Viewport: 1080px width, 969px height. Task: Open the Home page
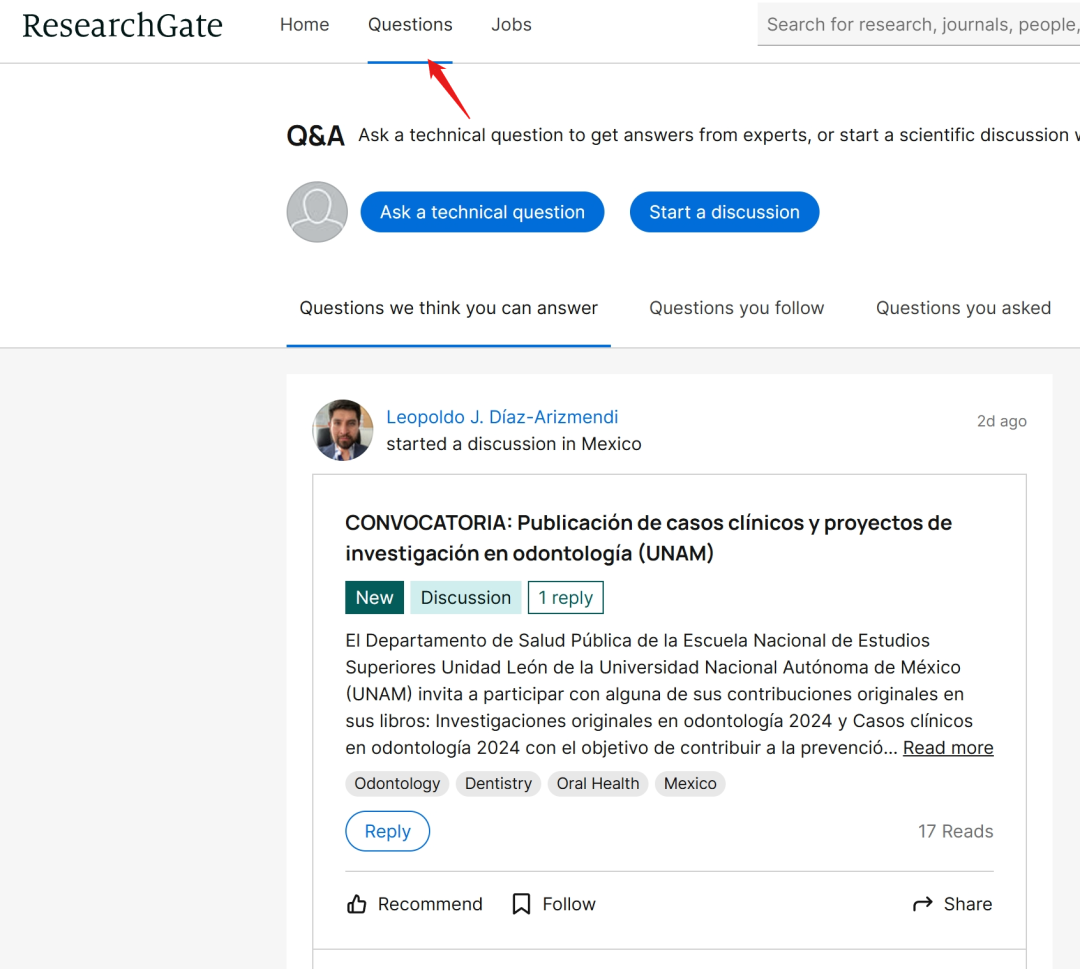(304, 25)
